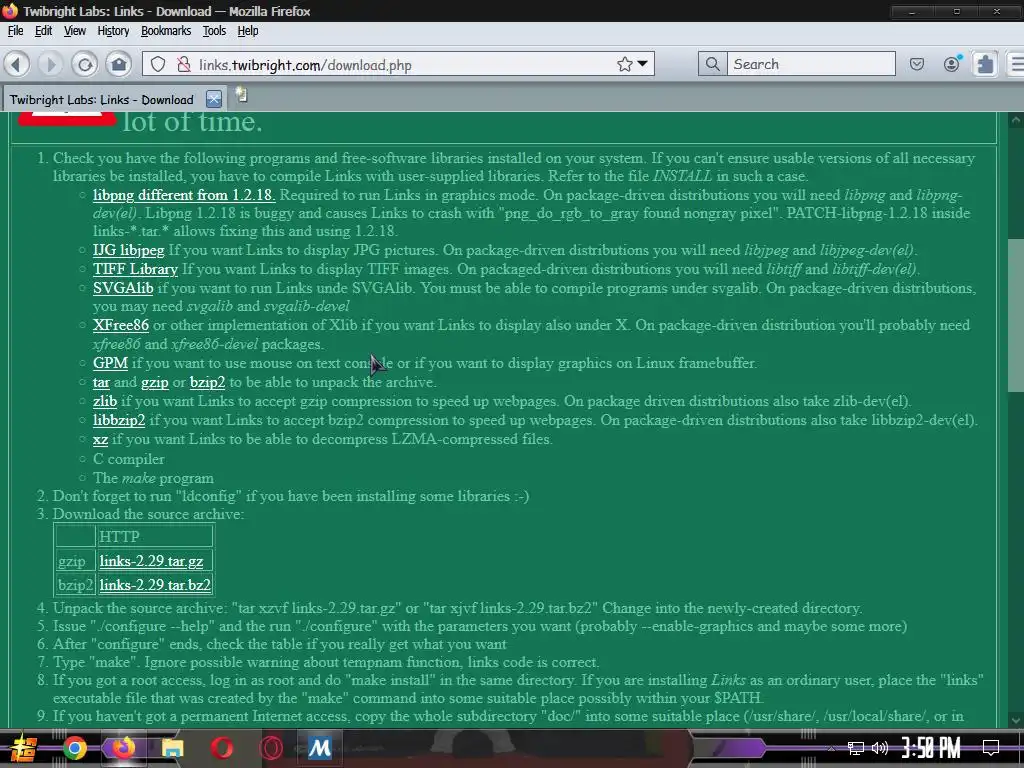Follow the xz link
This screenshot has height=768, width=1024.
(100, 440)
